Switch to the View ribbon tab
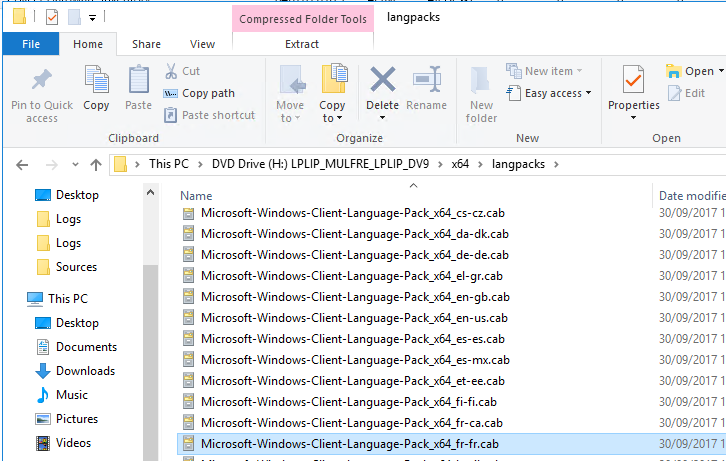726x461 pixels. pyautogui.click(x=202, y=44)
